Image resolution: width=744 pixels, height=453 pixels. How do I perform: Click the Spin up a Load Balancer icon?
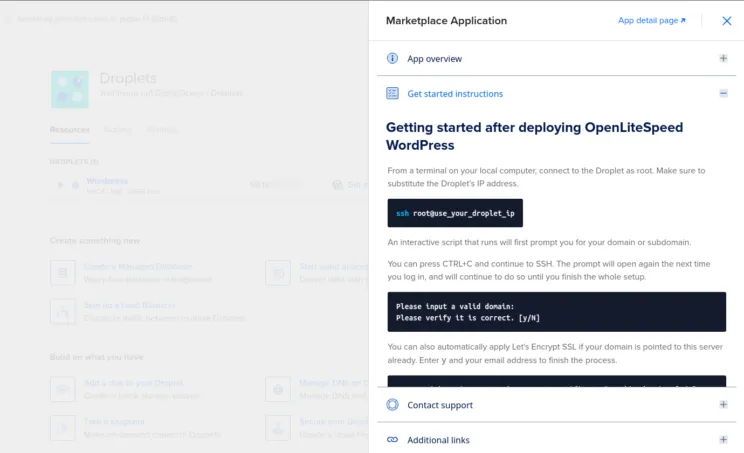click(63, 312)
